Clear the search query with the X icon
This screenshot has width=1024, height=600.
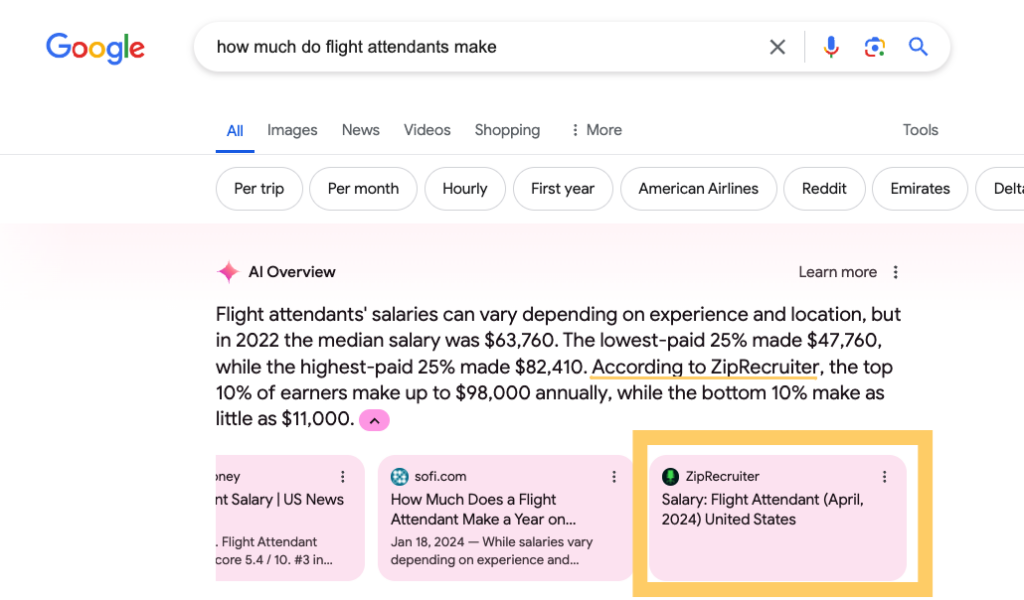click(777, 46)
